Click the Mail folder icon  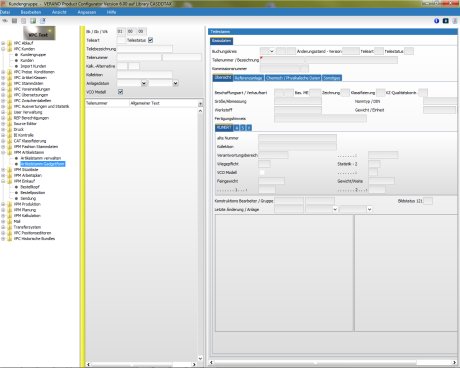[x=10, y=221]
